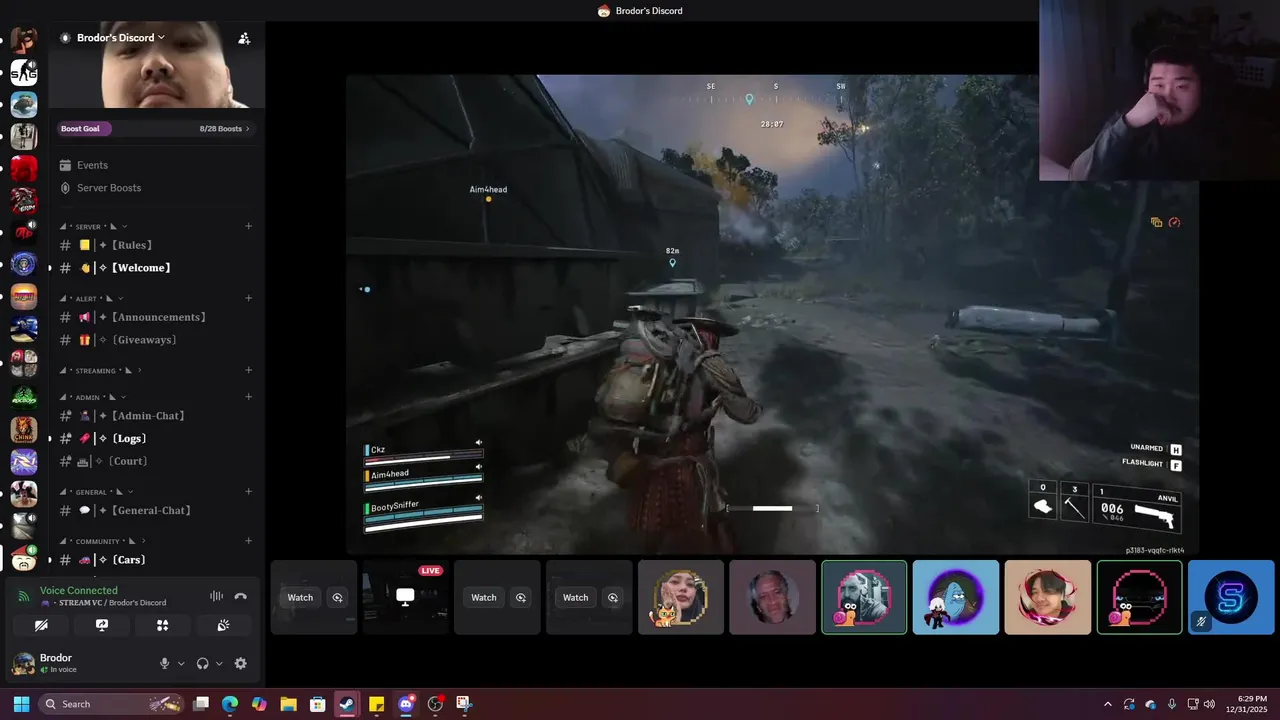Viewport: 1280px width, 720px height.
Task: Show hidden system tray icons chevron
Action: click(1107, 704)
